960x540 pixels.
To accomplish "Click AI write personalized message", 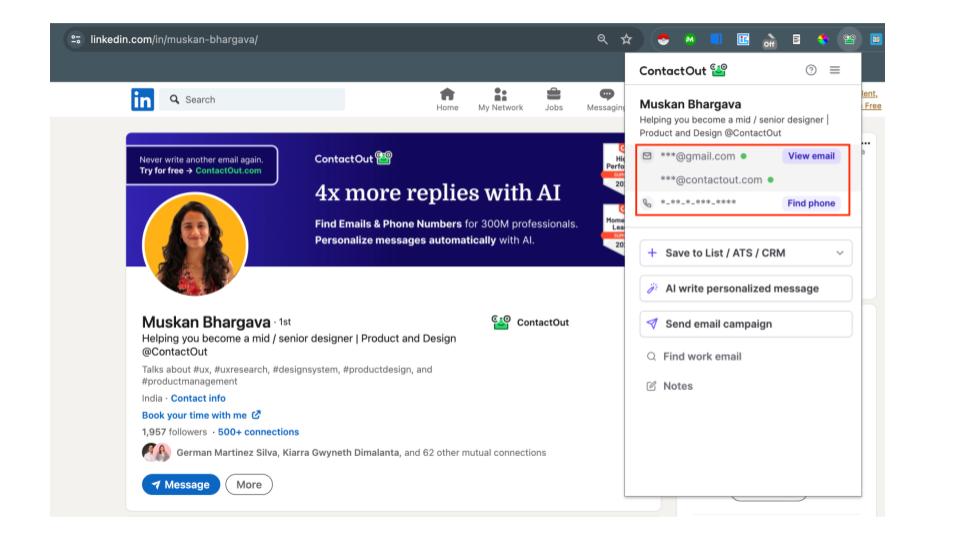I will pos(745,288).
